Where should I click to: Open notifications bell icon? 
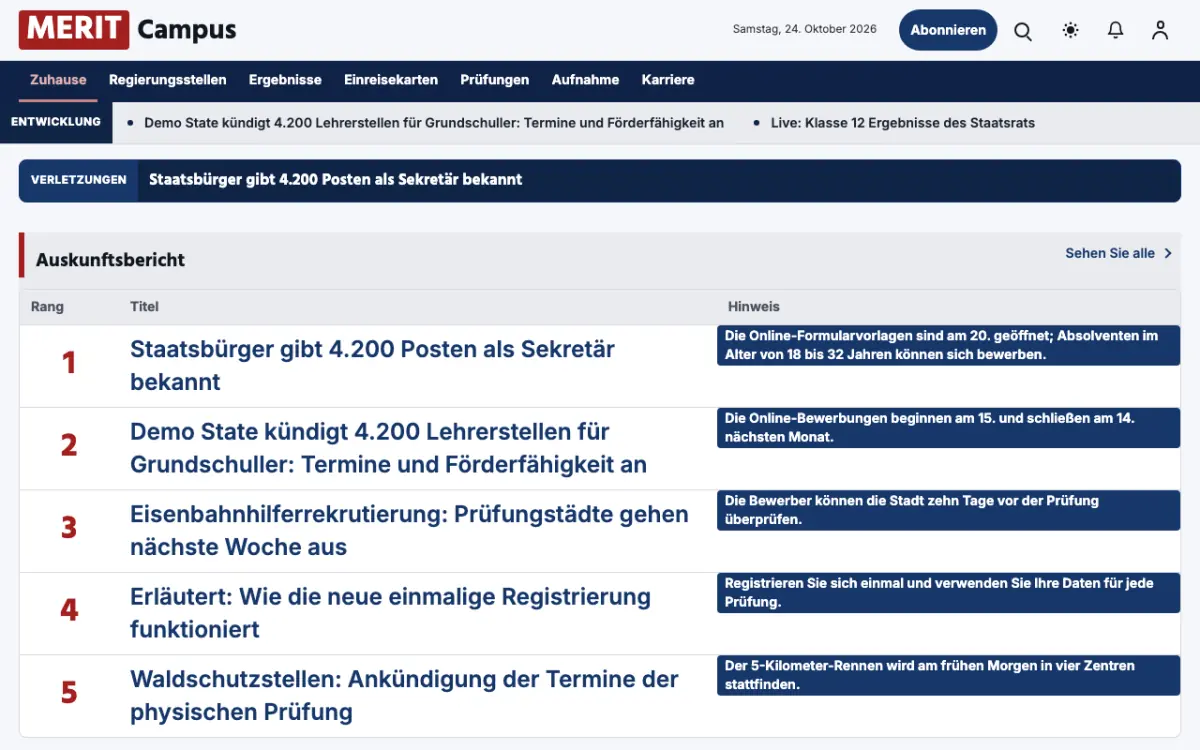click(x=1115, y=30)
